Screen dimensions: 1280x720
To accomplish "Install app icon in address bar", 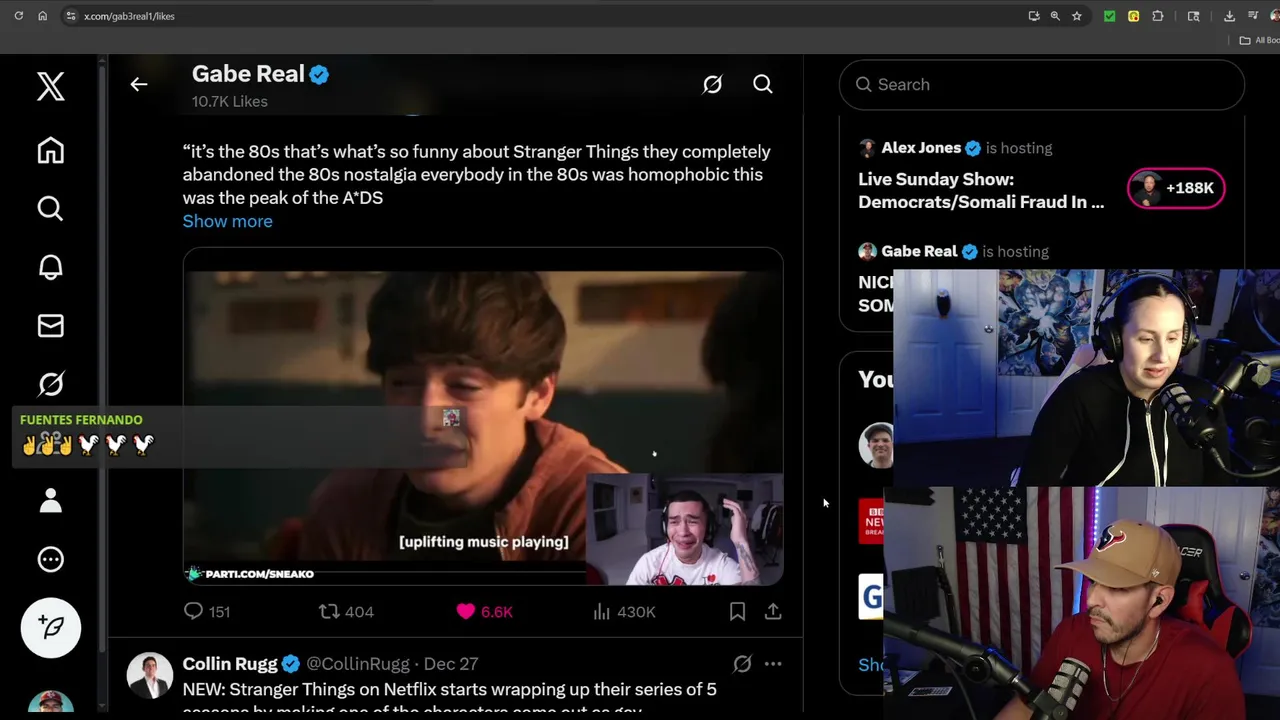I will [x=1034, y=16].
